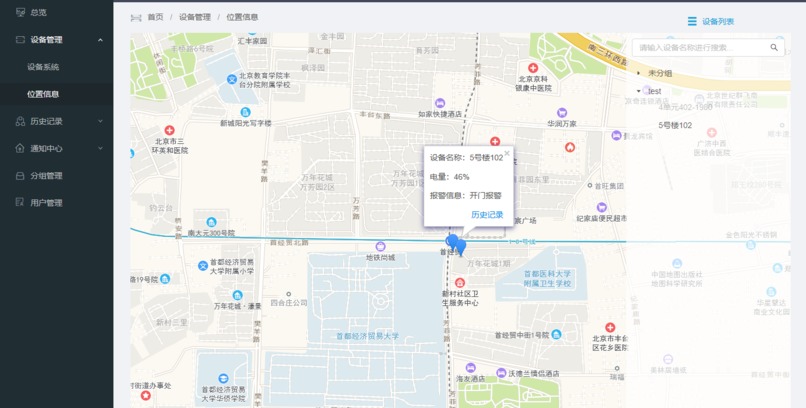This screenshot has width=806, height=408.
Task: Click 海友酒店 hotel map icon
Action: point(470,368)
